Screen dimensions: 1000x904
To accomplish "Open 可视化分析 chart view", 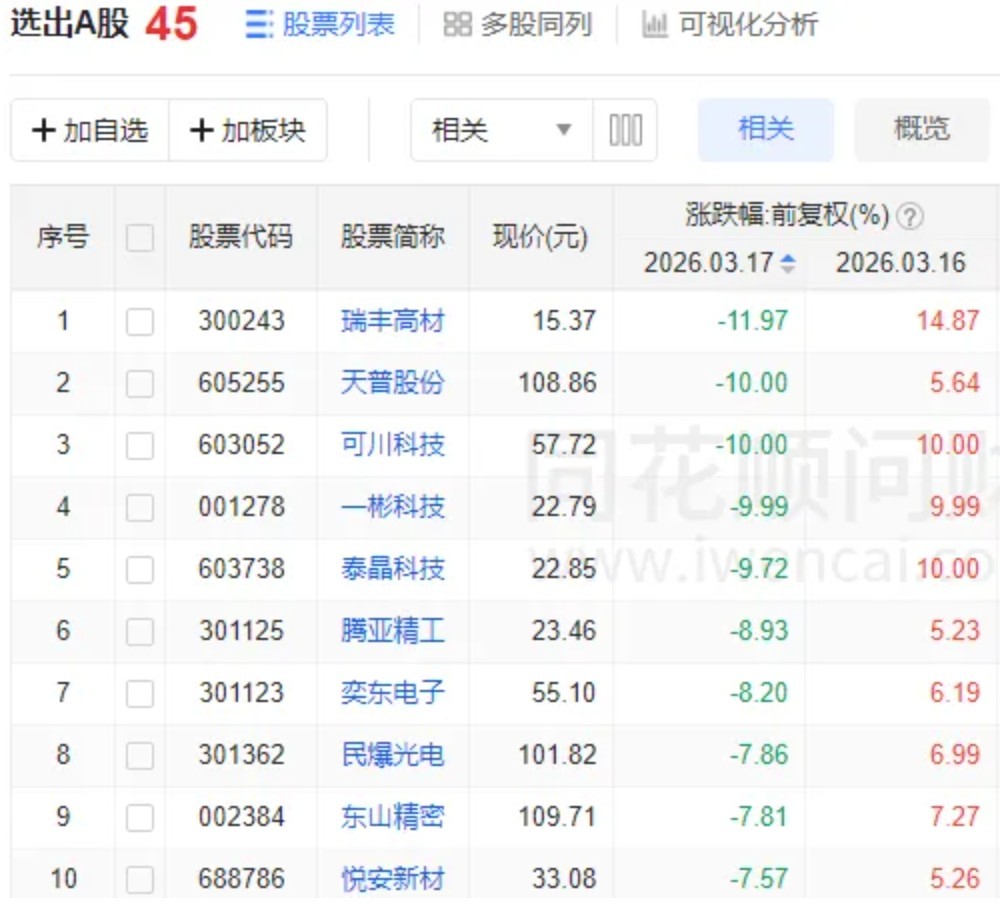I will [730, 25].
